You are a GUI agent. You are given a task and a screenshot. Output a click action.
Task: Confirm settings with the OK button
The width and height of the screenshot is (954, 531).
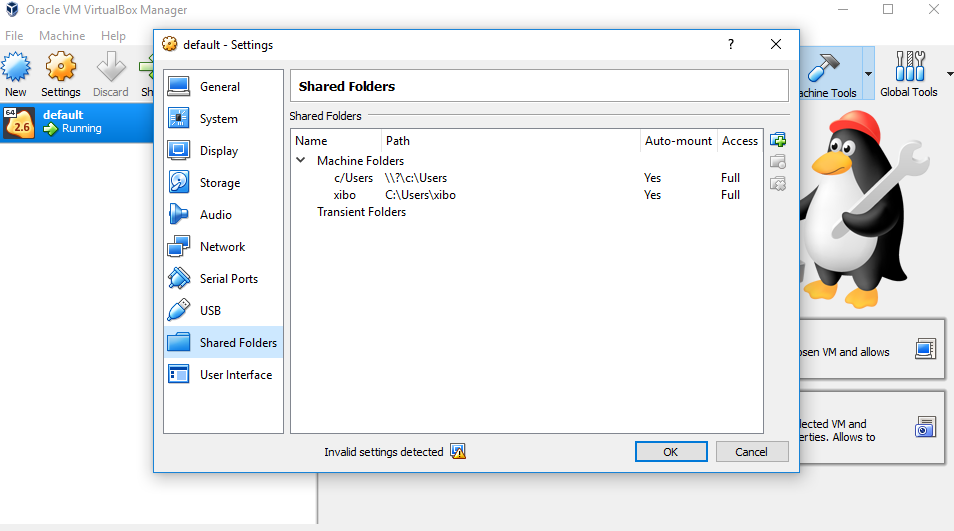[671, 451]
